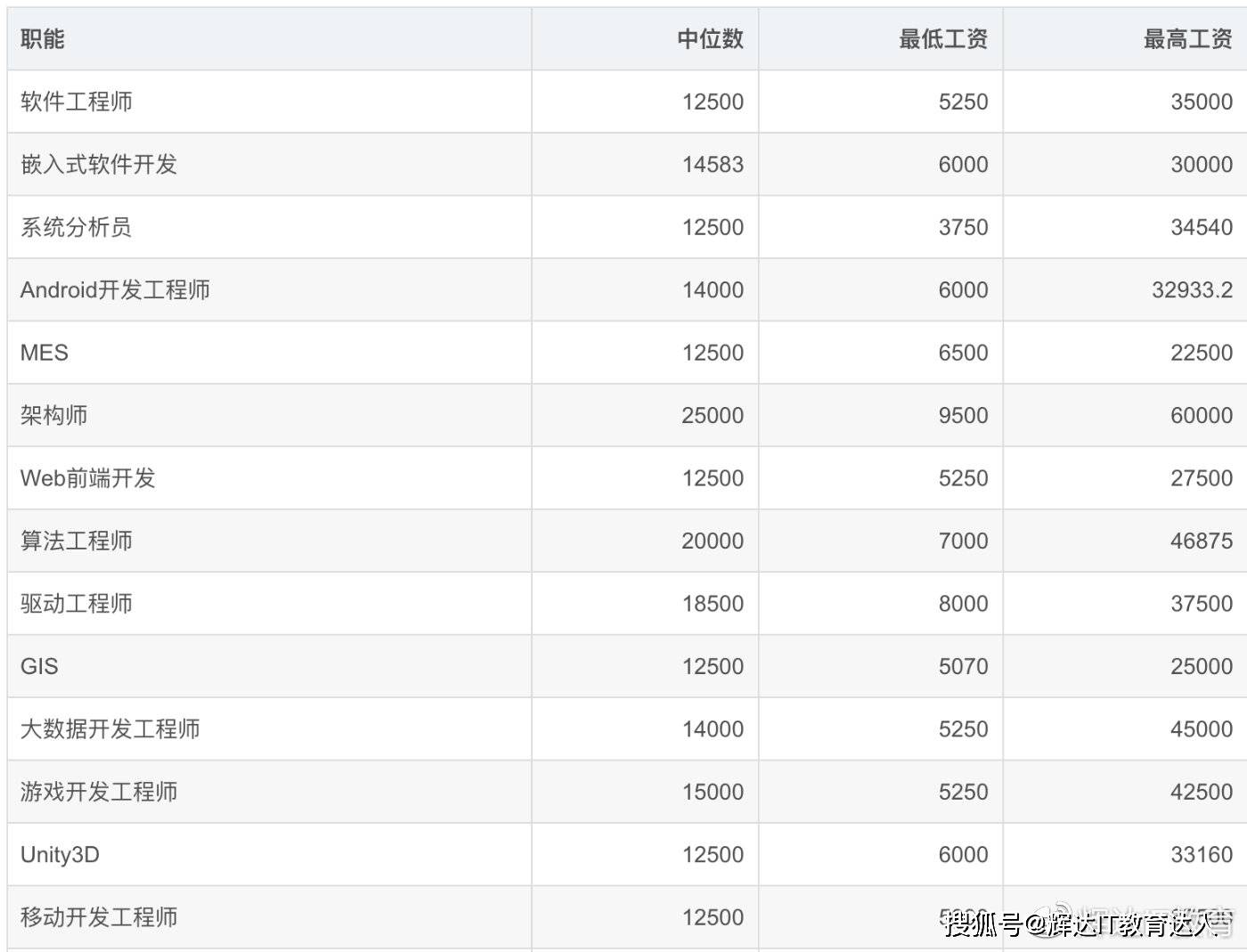Viewport: 1247px width, 952px height.
Task: Click maximum wage 30000 for 嵌入式软件开发
Action: pyautogui.click(x=1202, y=165)
